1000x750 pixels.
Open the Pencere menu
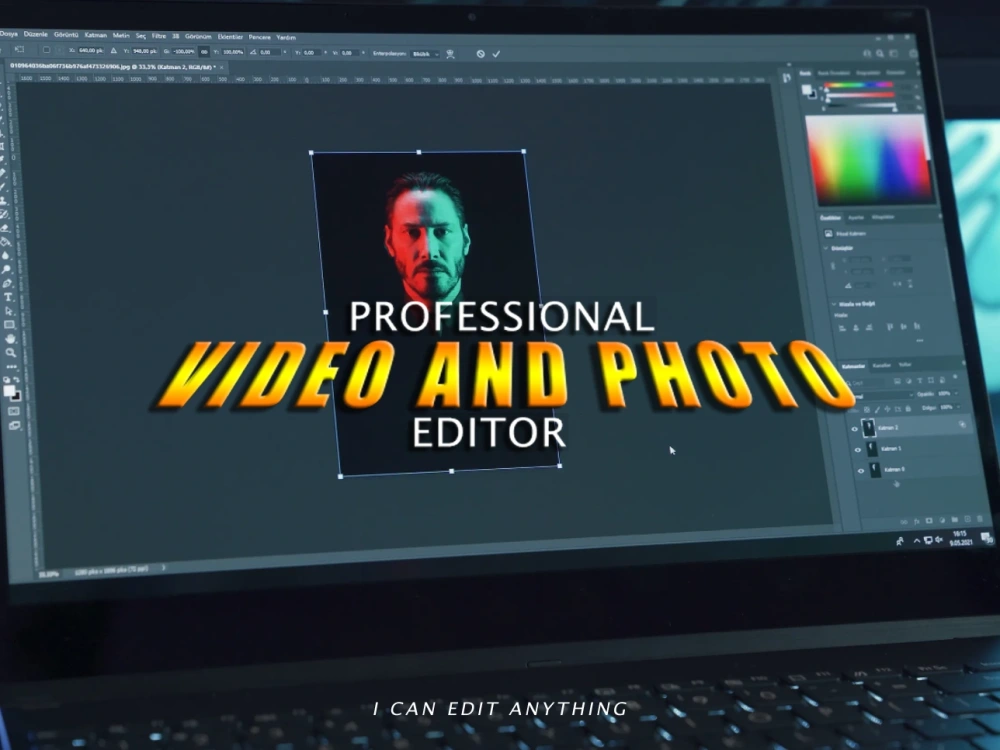click(260, 37)
